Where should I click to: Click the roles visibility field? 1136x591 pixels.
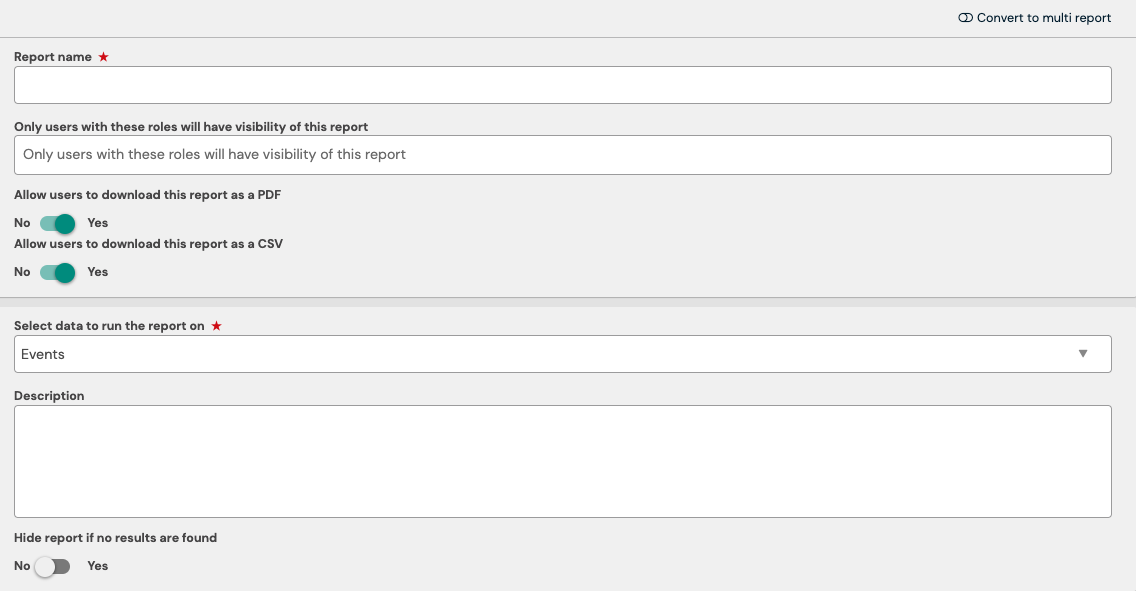pos(562,155)
